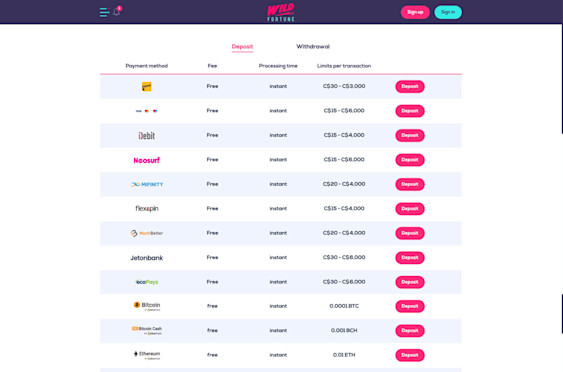Select the MiFinity payment logo
Screen dimensions: 563x372
point(146,184)
